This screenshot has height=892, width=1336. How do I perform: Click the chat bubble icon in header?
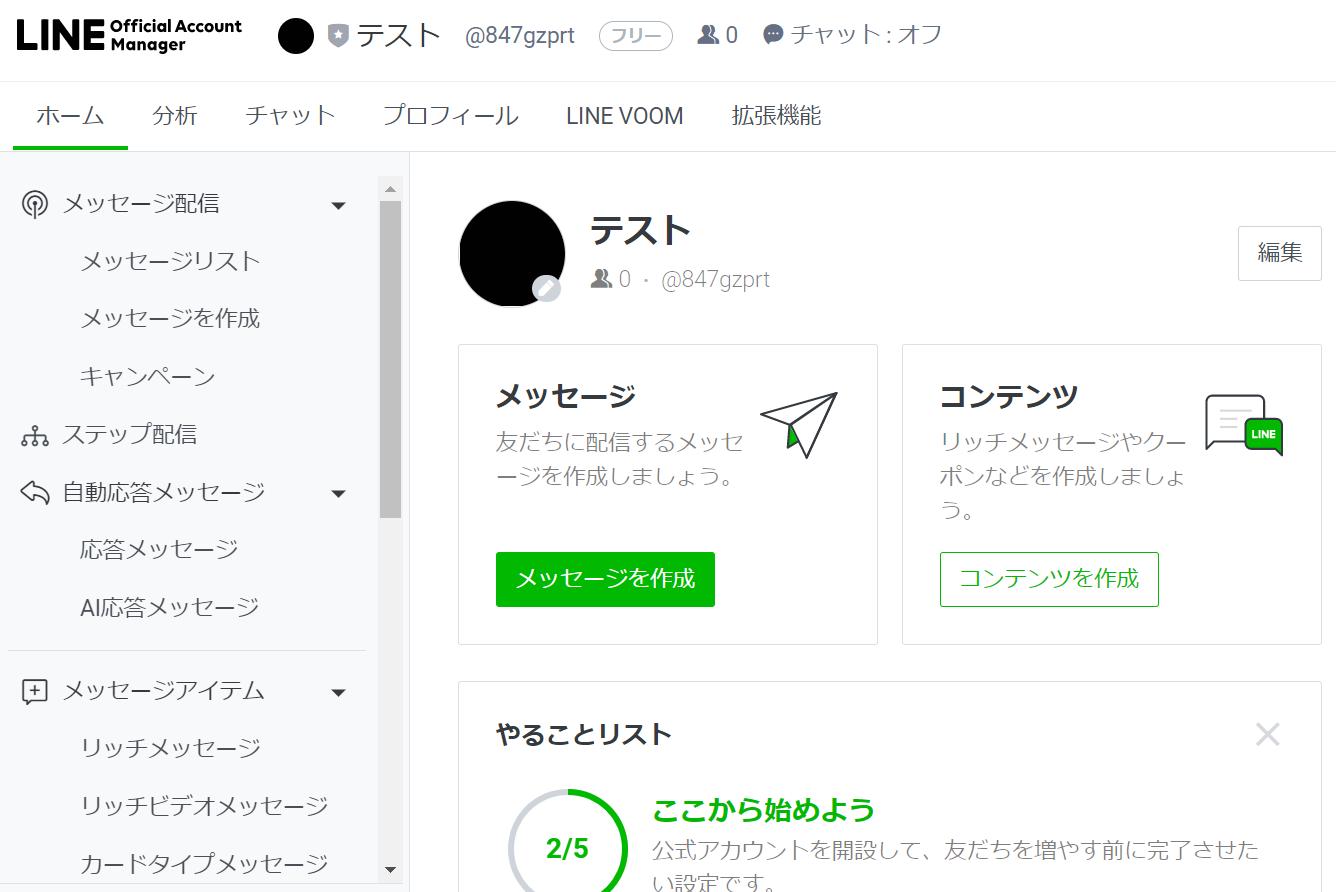pos(773,35)
